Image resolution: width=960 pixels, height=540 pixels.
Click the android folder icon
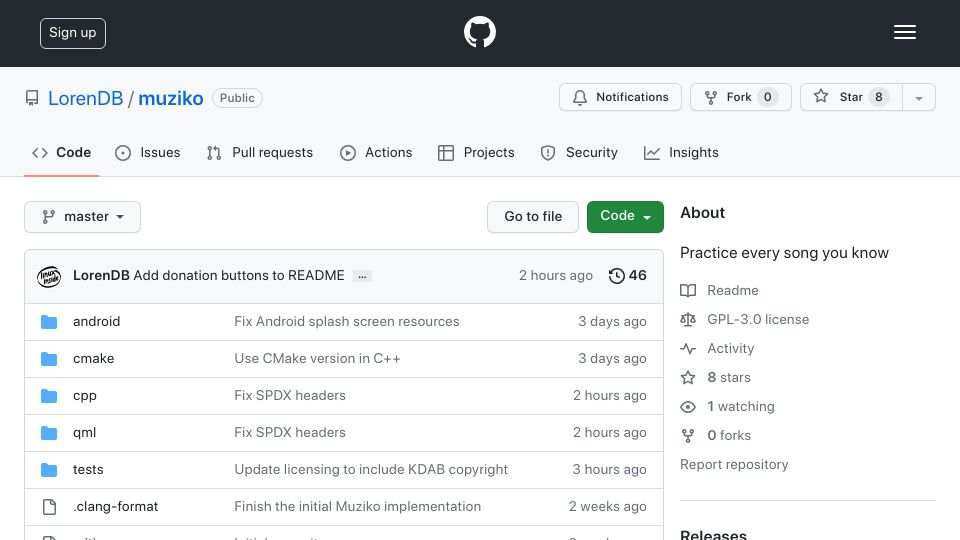(49, 322)
